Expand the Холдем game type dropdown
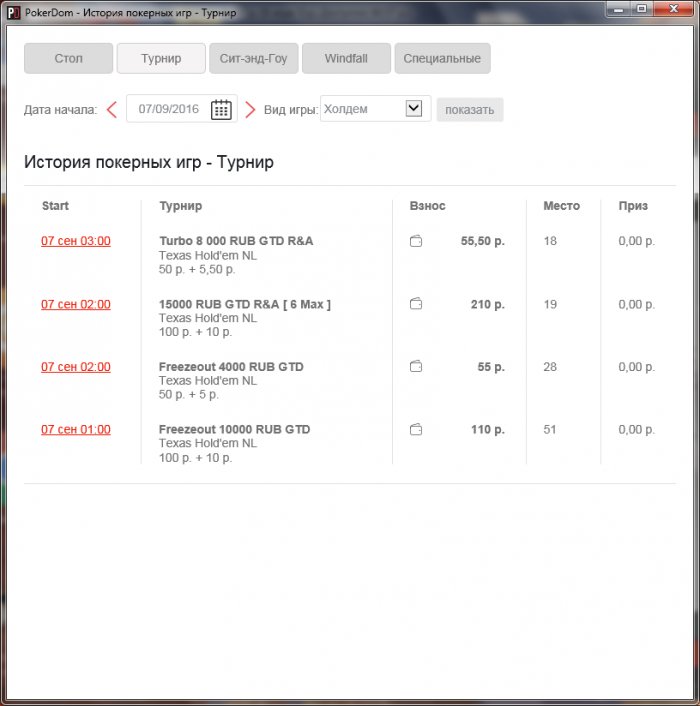The width and height of the screenshot is (700, 706). (x=414, y=109)
